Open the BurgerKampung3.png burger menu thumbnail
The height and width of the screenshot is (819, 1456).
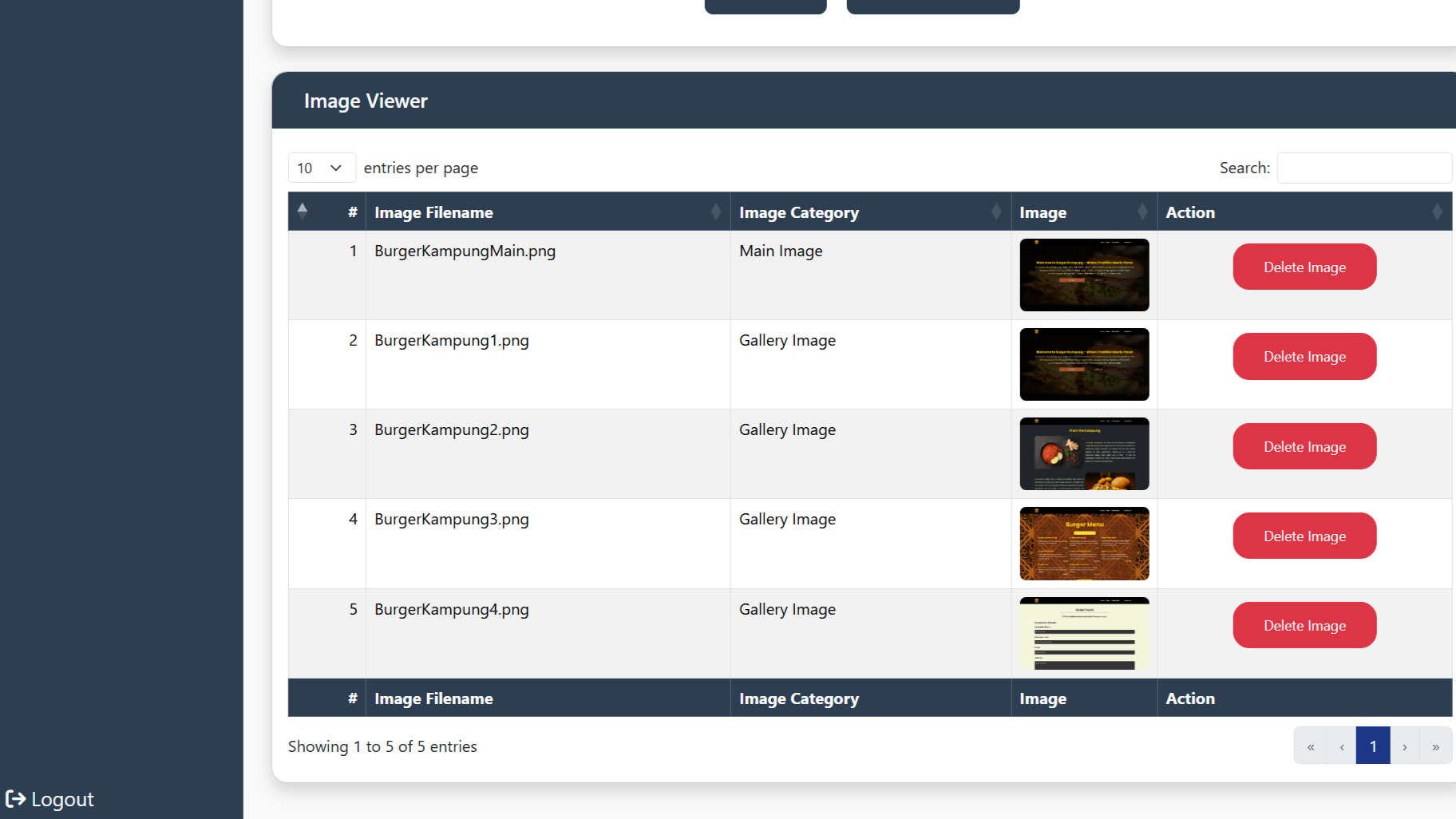tap(1084, 544)
